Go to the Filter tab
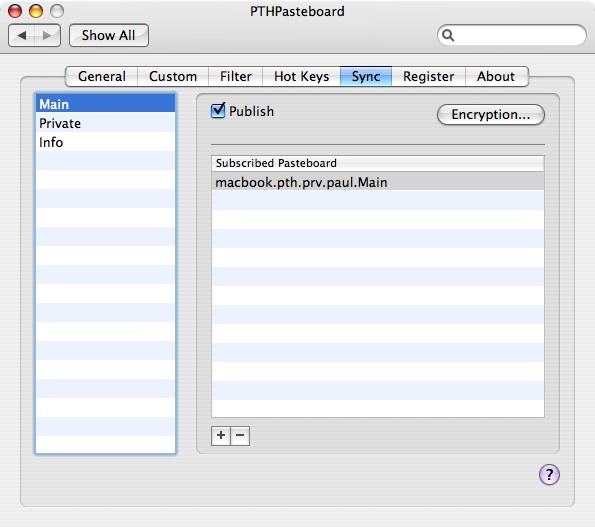This screenshot has width=595, height=527. (235, 76)
